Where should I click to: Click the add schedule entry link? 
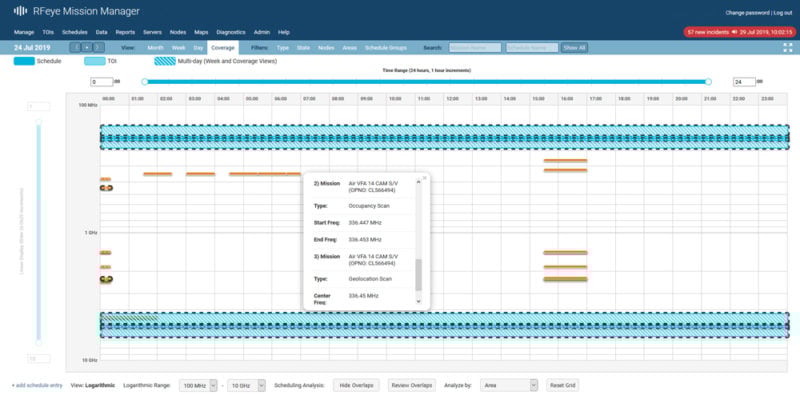(x=37, y=385)
